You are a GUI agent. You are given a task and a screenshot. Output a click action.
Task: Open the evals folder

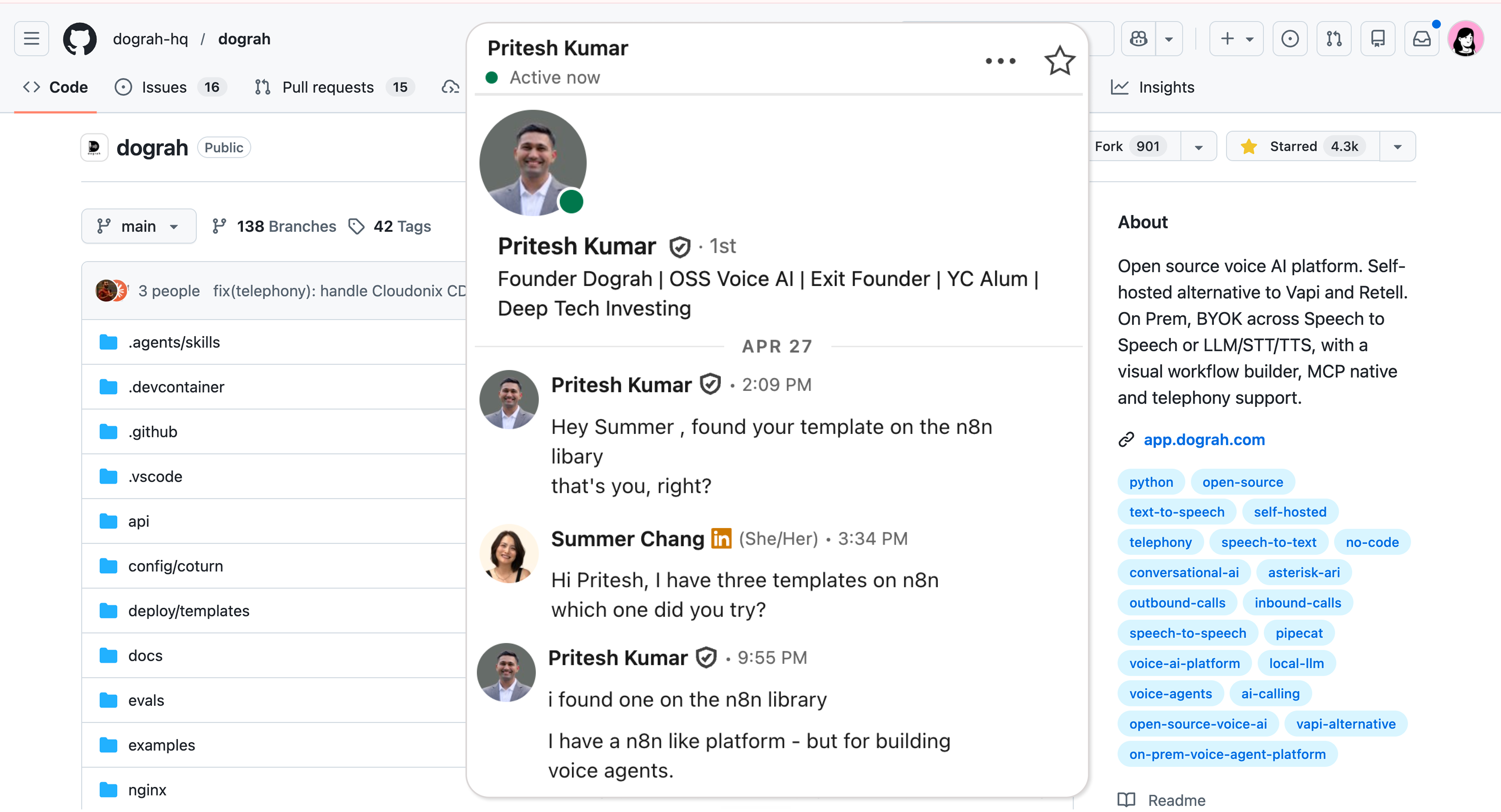coord(146,701)
